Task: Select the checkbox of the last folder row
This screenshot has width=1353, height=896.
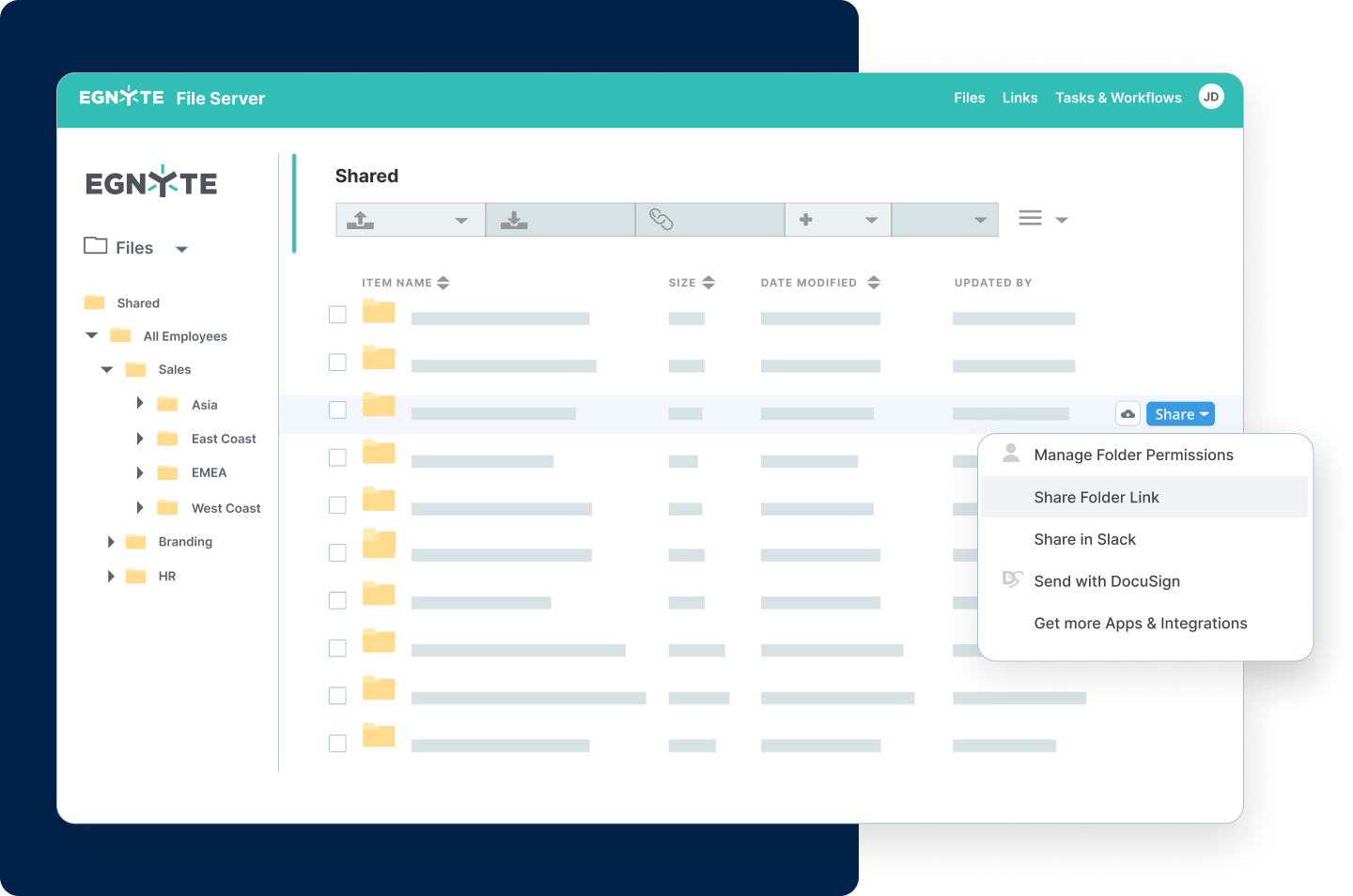Action: (337, 742)
